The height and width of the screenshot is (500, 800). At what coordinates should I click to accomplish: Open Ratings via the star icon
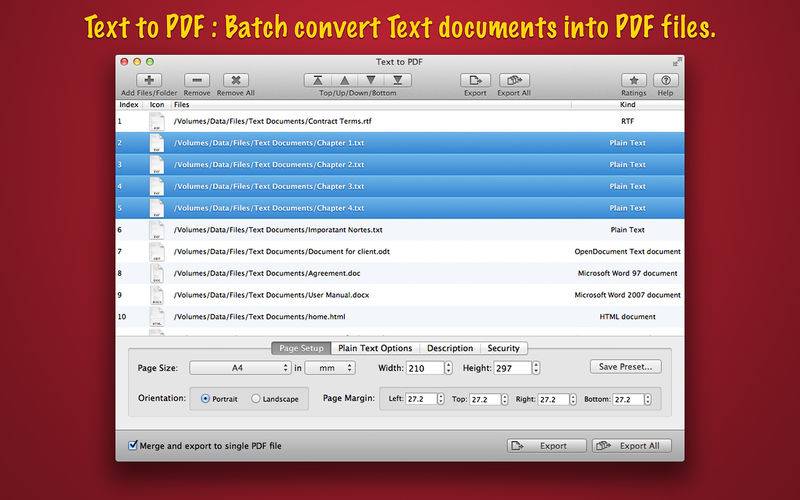point(632,80)
